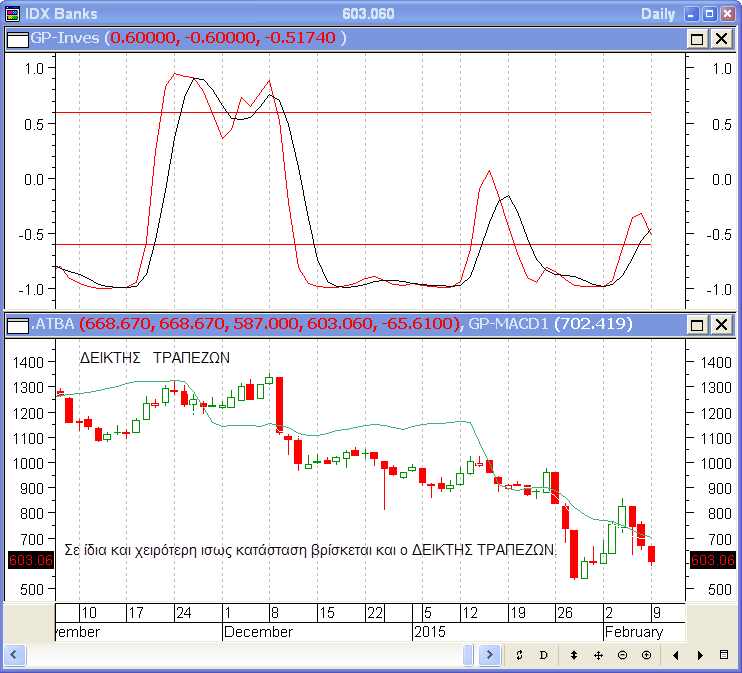Screen dimensions: 742x673
Task: Click the vertical rescale arrows icon
Action: (x=574, y=655)
